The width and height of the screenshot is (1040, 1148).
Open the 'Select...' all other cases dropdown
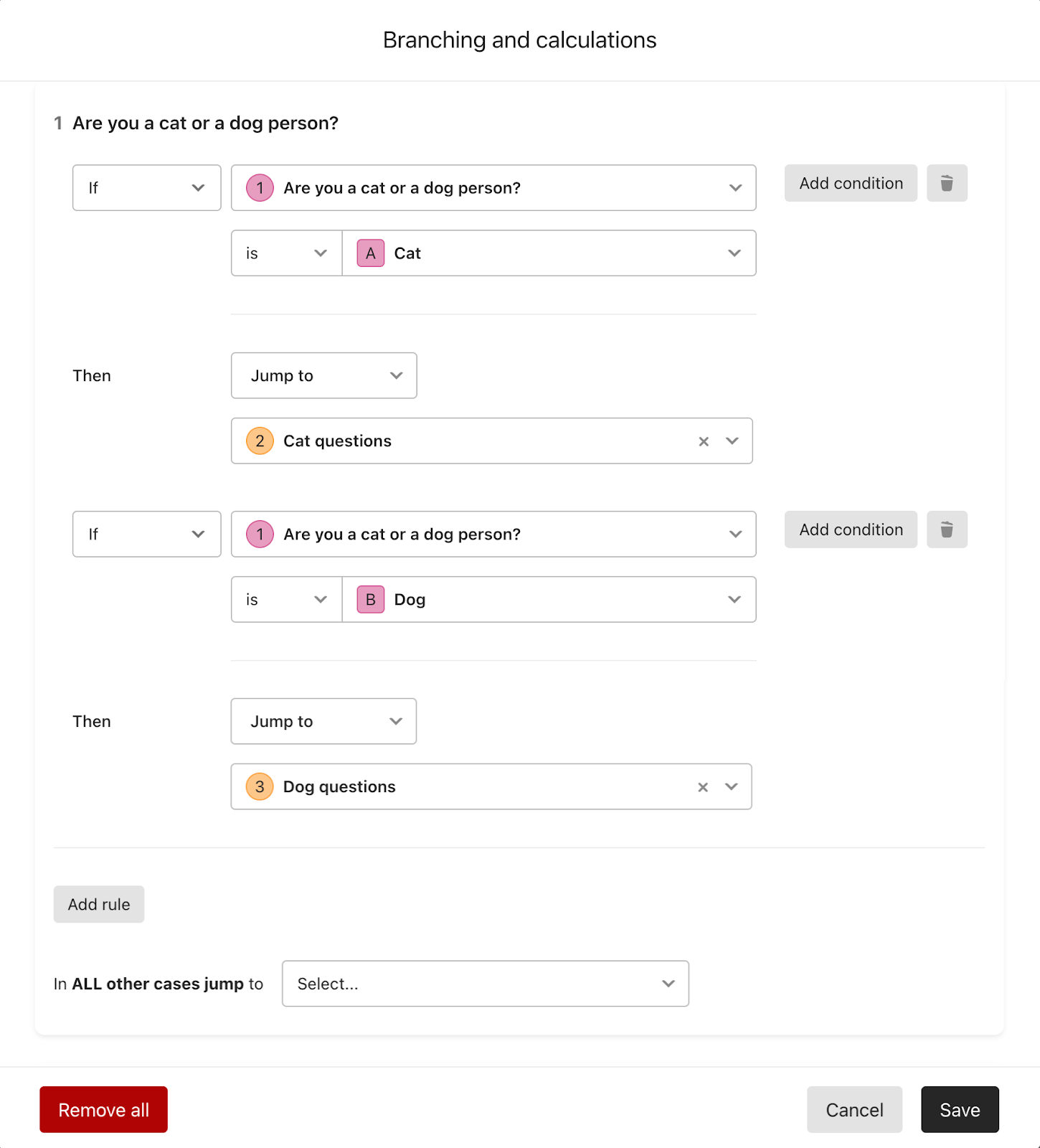(486, 984)
